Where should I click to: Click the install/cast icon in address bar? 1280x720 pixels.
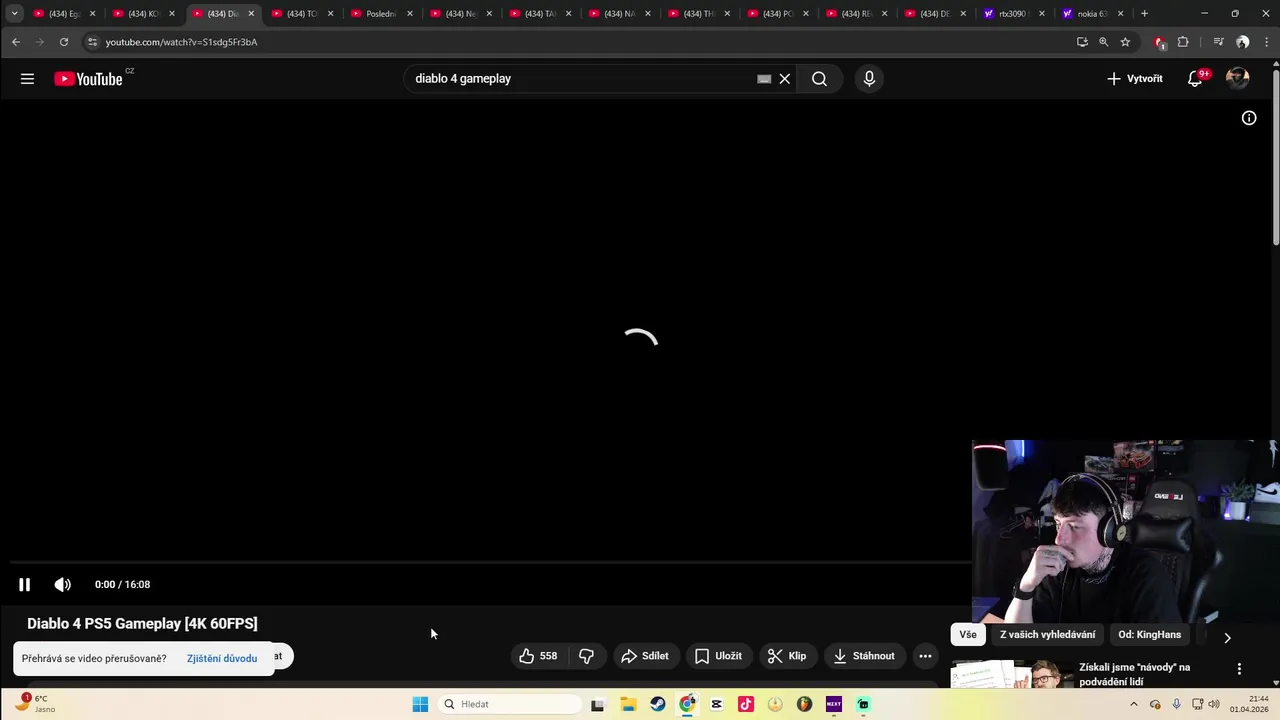(x=1082, y=42)
